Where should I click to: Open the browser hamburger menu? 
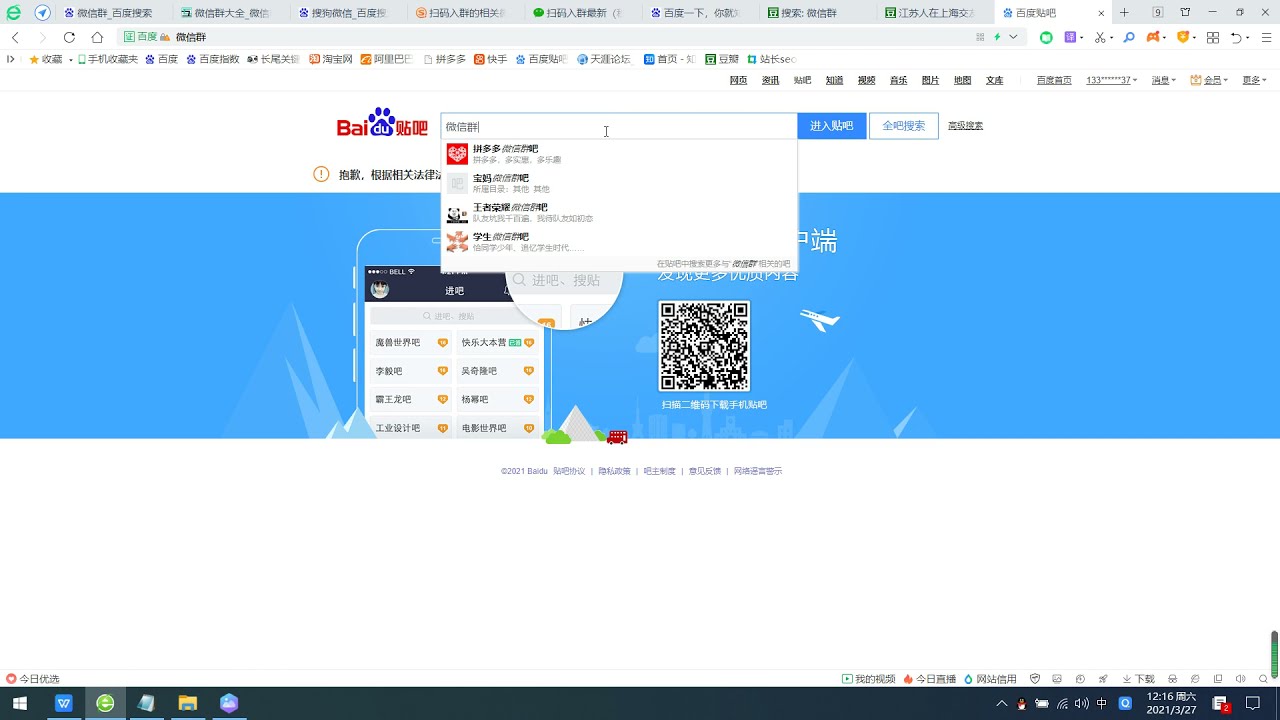coord(1265,37)
